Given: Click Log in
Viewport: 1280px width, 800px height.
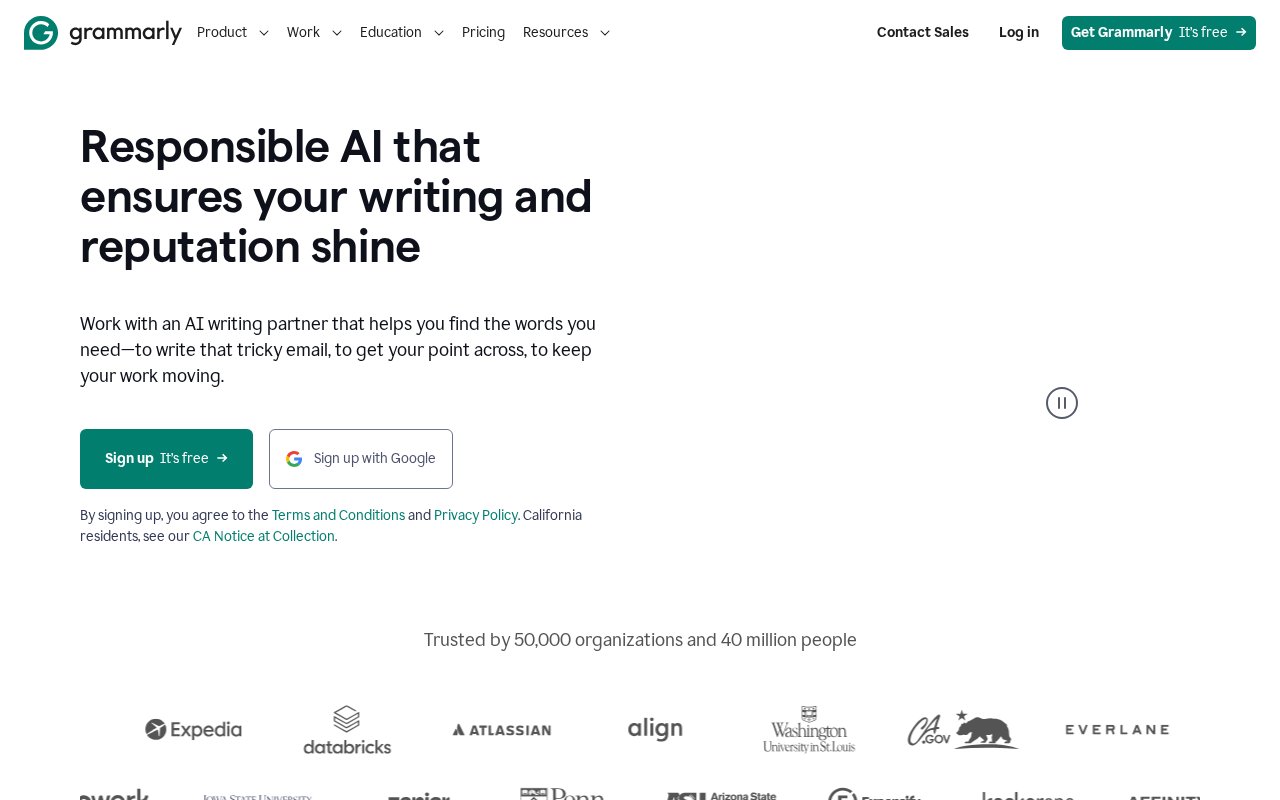Looking at the screenshot, I should coord(1019,33).
